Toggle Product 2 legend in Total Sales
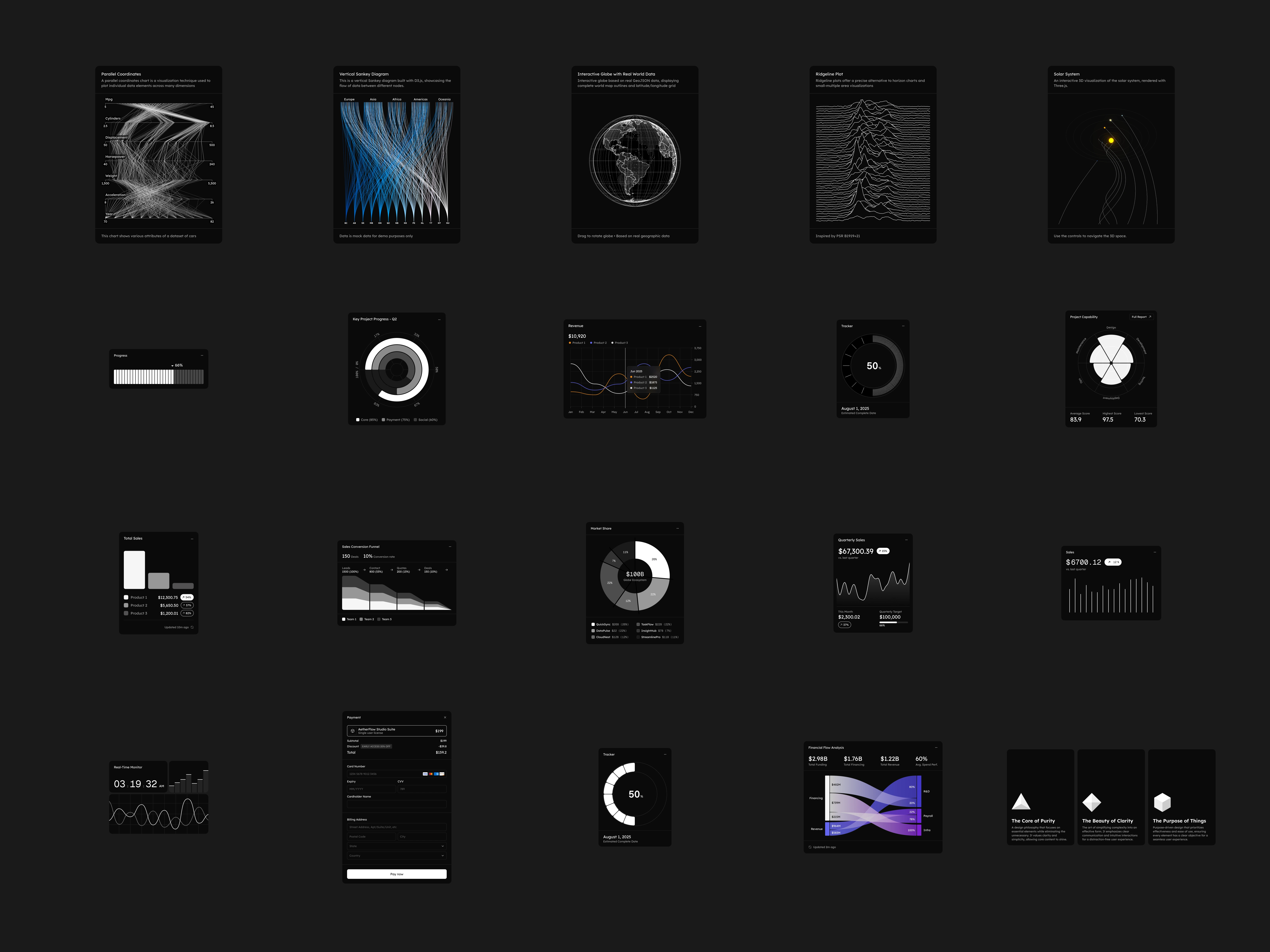This screenshot has width=1270, height=952. [136, 605]
